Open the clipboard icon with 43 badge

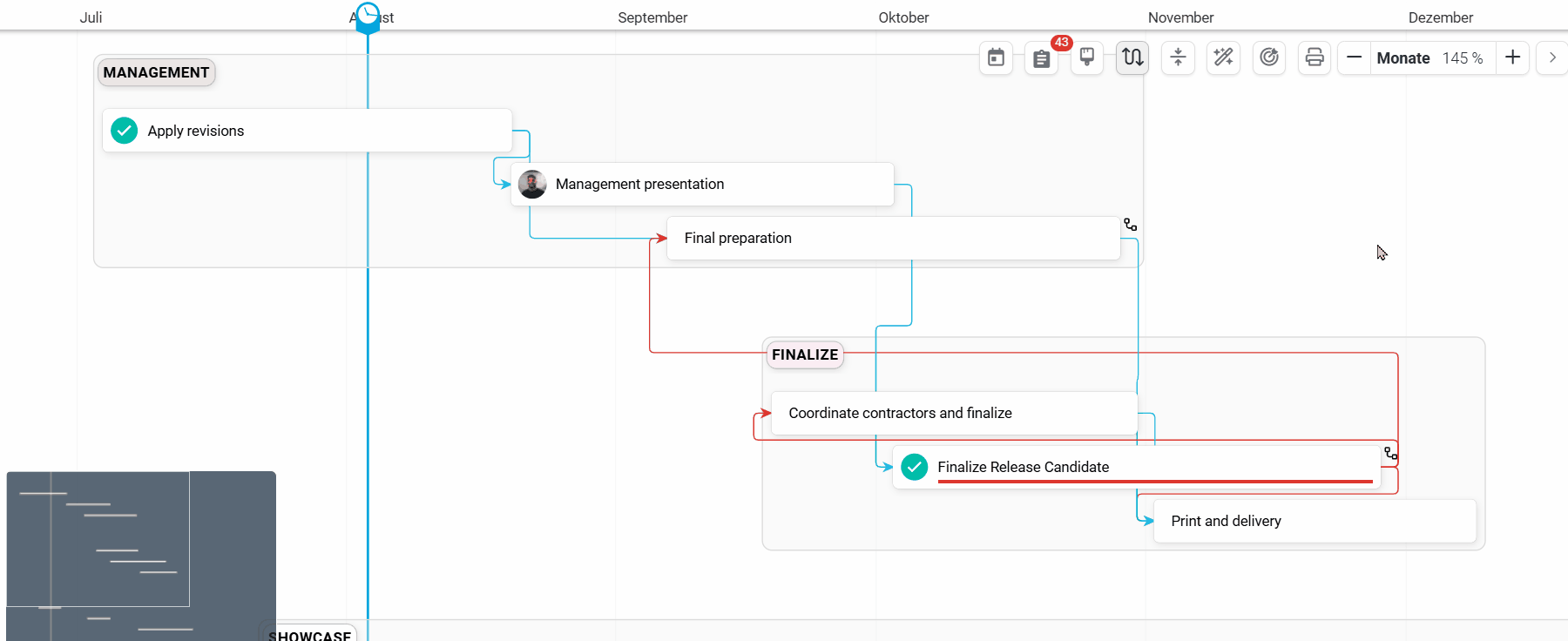point(1042,57)
